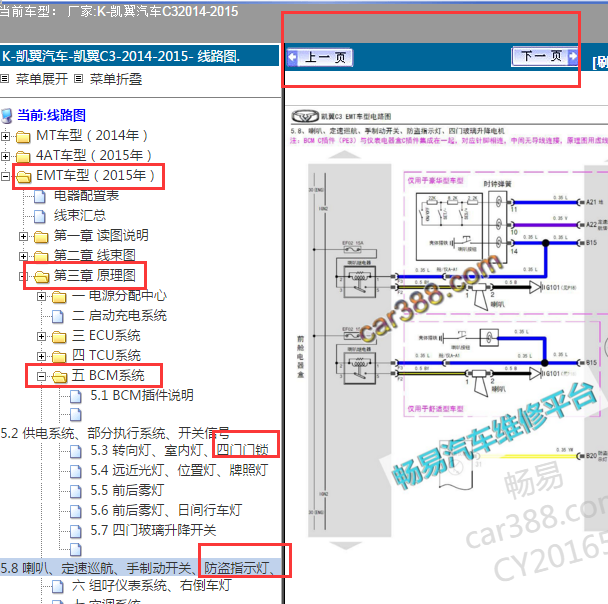608x604 pixels.
Task: Collapse 五 BCM系统 tree node
Action: click(x=41, y=376)
